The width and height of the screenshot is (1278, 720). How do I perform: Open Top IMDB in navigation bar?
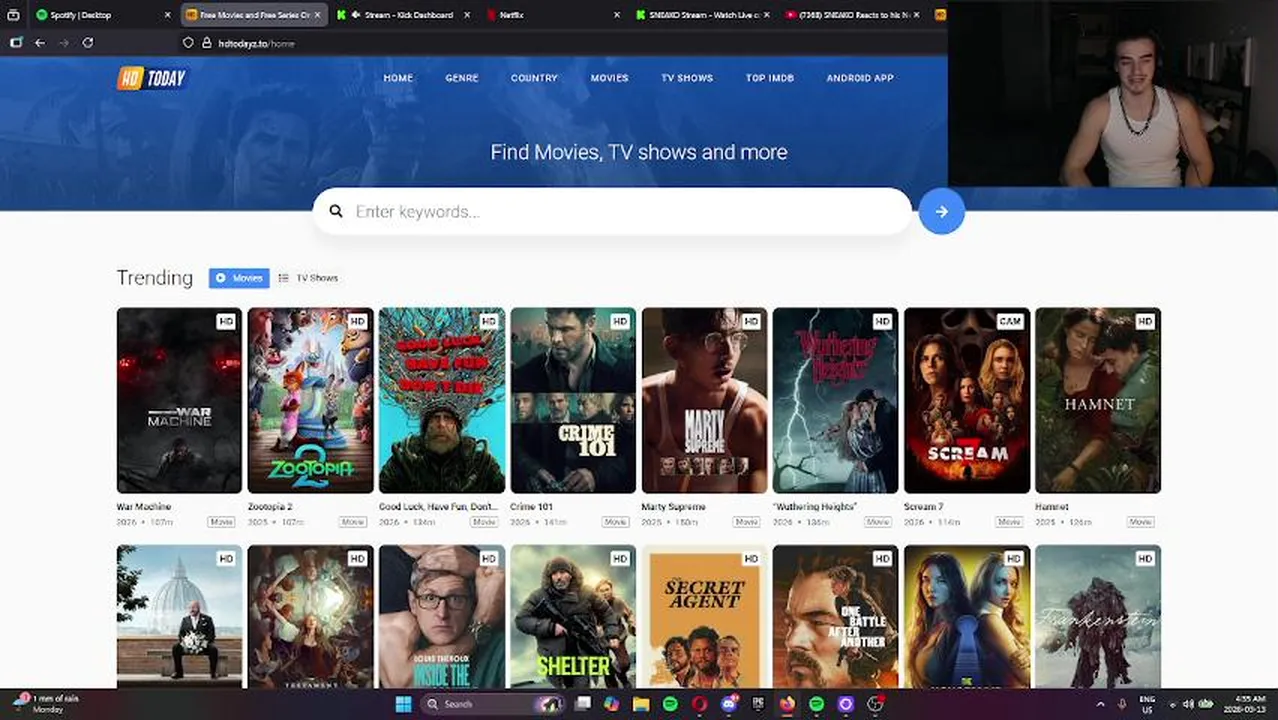(770, 78)
